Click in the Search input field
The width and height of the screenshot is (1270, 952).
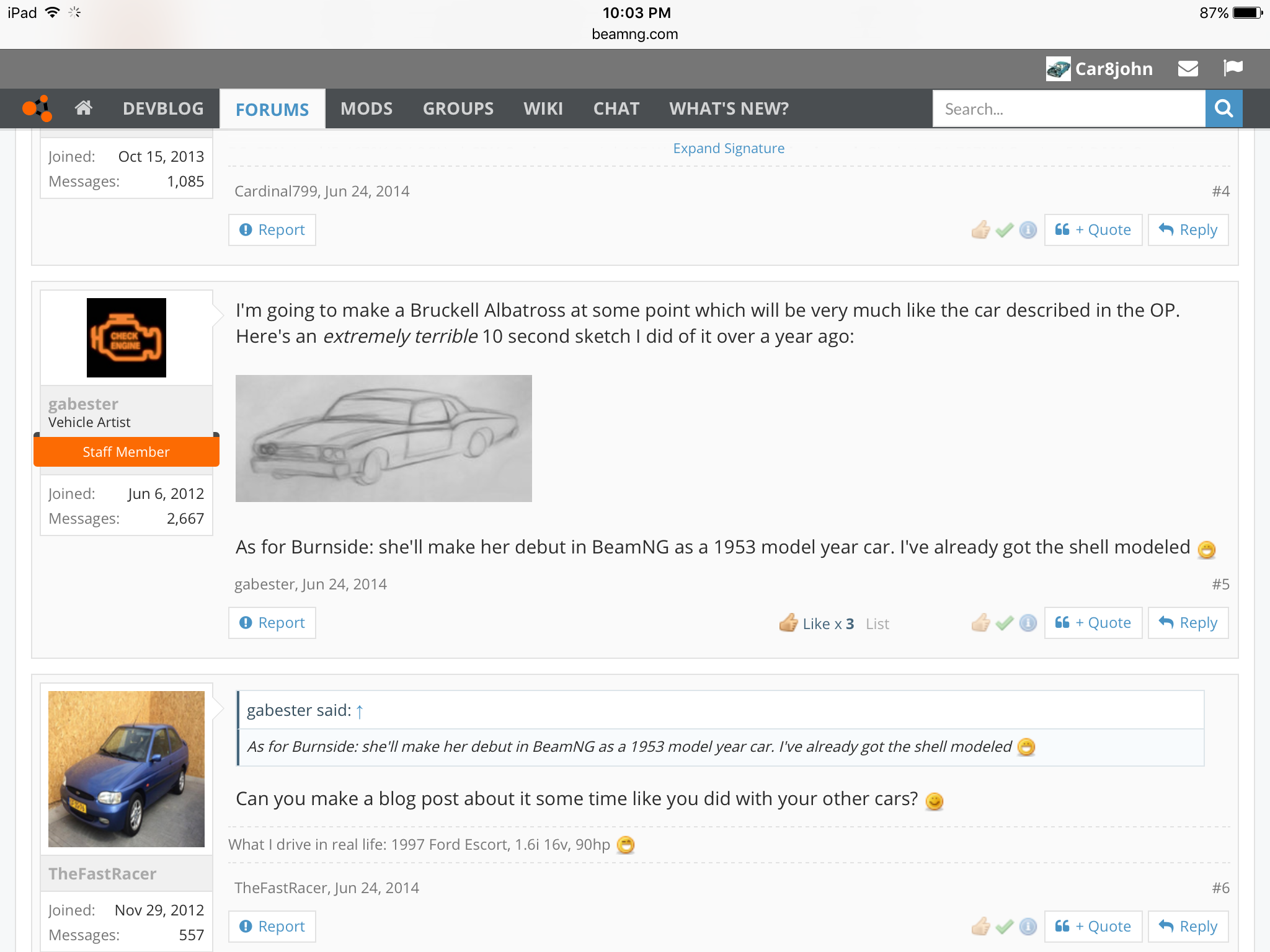pyautogui.click(x=1069, y=109)
